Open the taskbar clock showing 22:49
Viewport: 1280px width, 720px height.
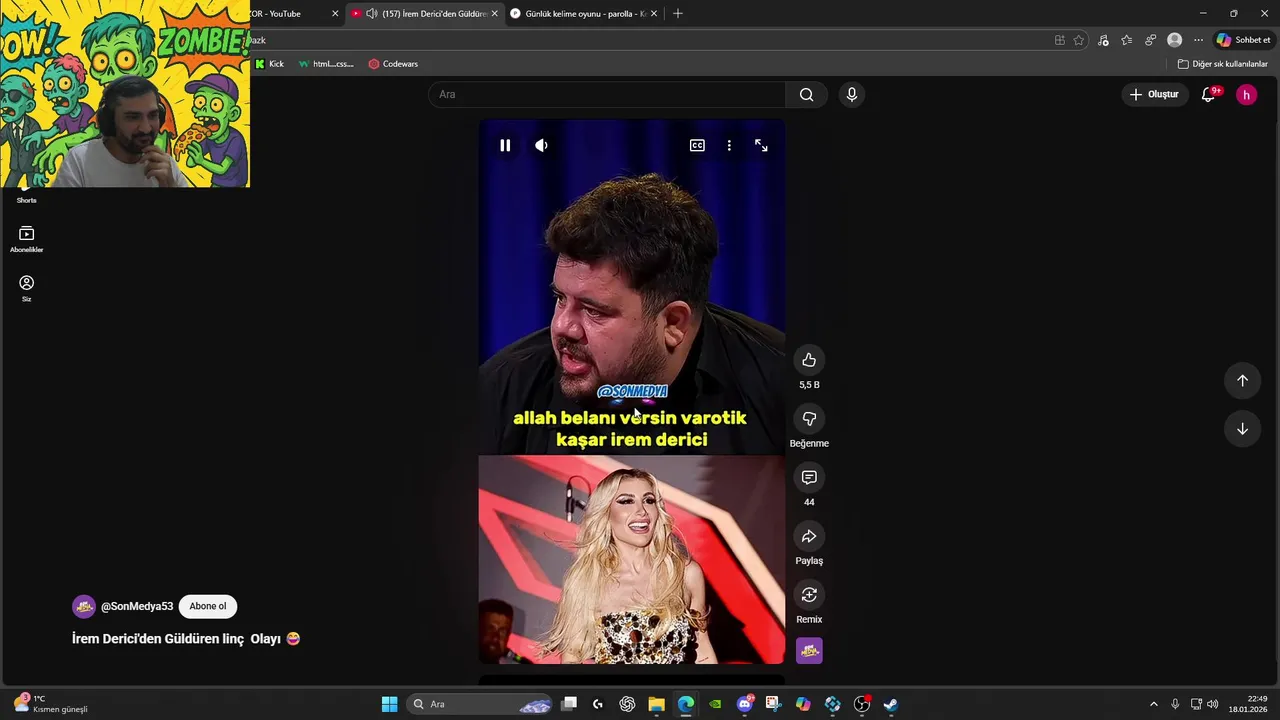point(1249,704)
